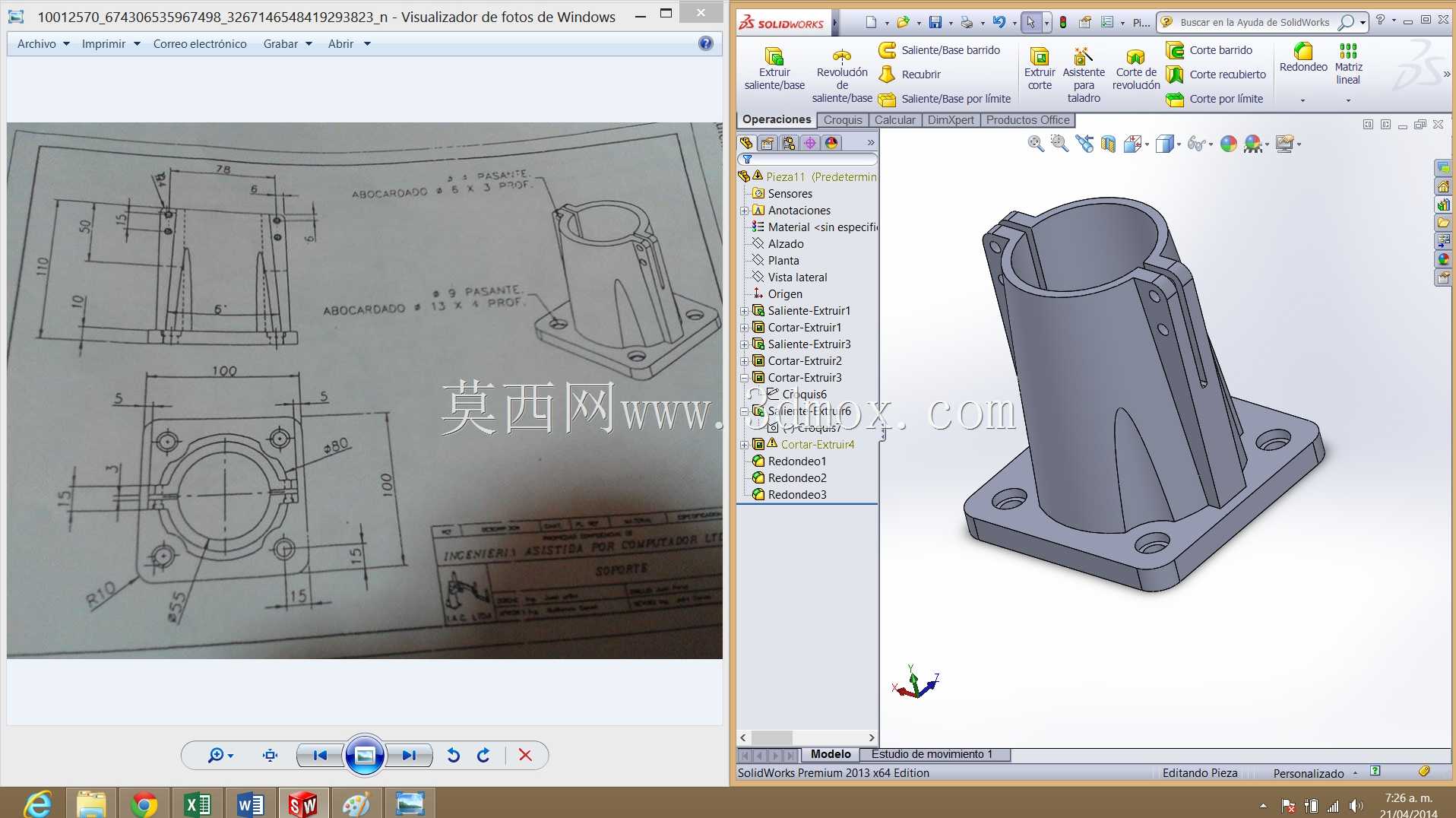
Task: Open the DisplayManager color tab
Action: pos(831,143)
